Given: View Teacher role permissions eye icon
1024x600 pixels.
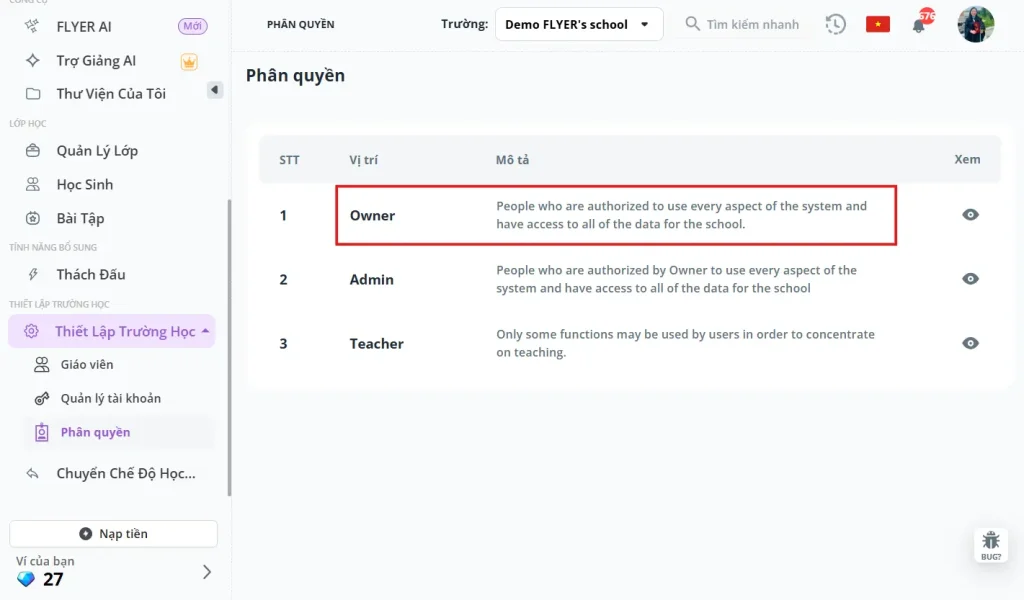Looking at the screenshot, I should (970, 343).
